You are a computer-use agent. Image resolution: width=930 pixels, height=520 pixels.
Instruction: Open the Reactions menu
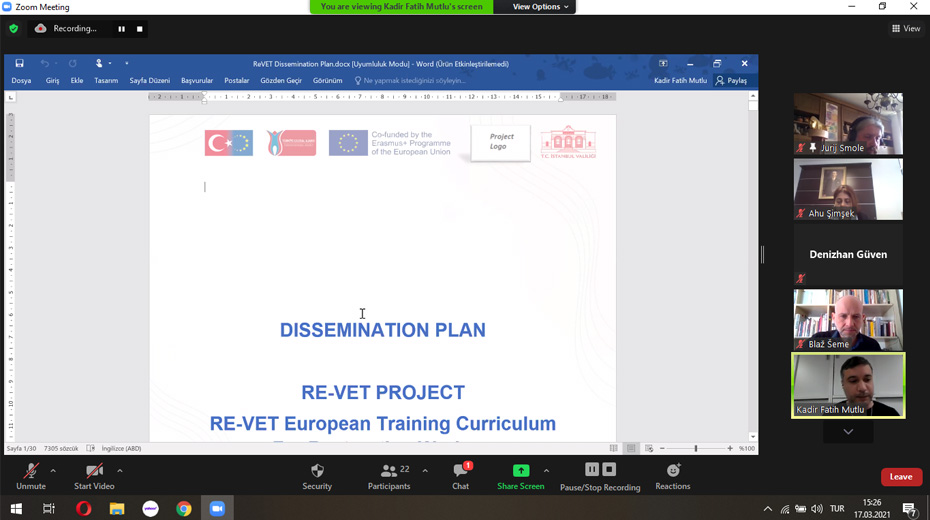tap(672, 471)
